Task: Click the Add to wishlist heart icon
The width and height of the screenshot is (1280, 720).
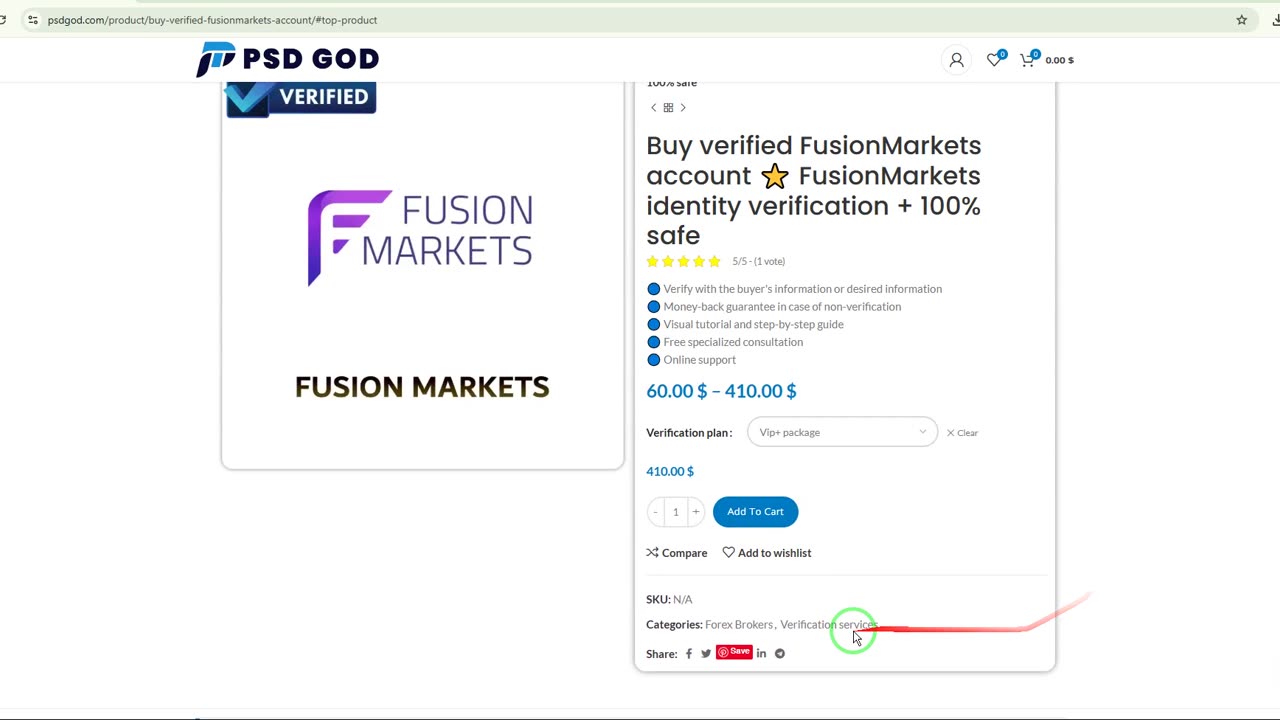Action: [x=728, y=553]
